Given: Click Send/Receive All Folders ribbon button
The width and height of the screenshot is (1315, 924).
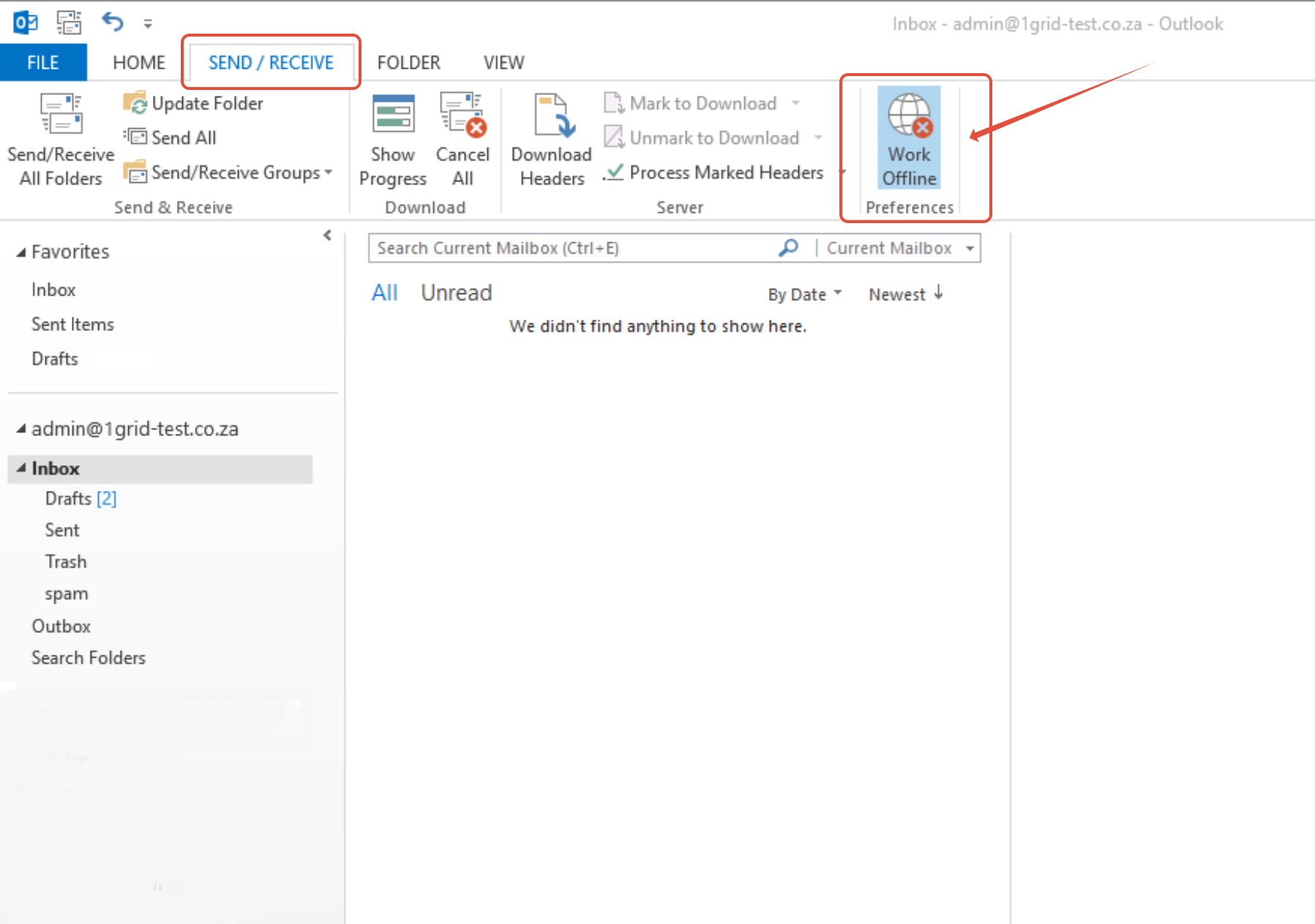Looking at the screenshot, I should pyautogui.click(x=61, y=140).
